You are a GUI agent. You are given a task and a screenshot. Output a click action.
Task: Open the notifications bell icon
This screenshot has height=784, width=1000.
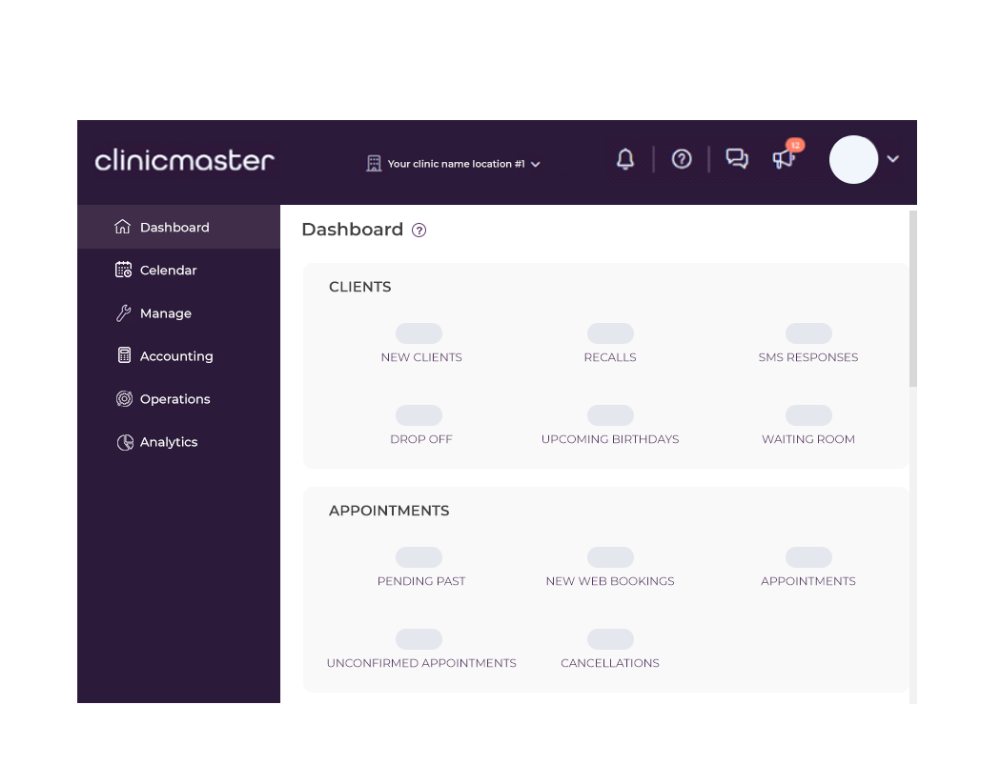(625, 159)
